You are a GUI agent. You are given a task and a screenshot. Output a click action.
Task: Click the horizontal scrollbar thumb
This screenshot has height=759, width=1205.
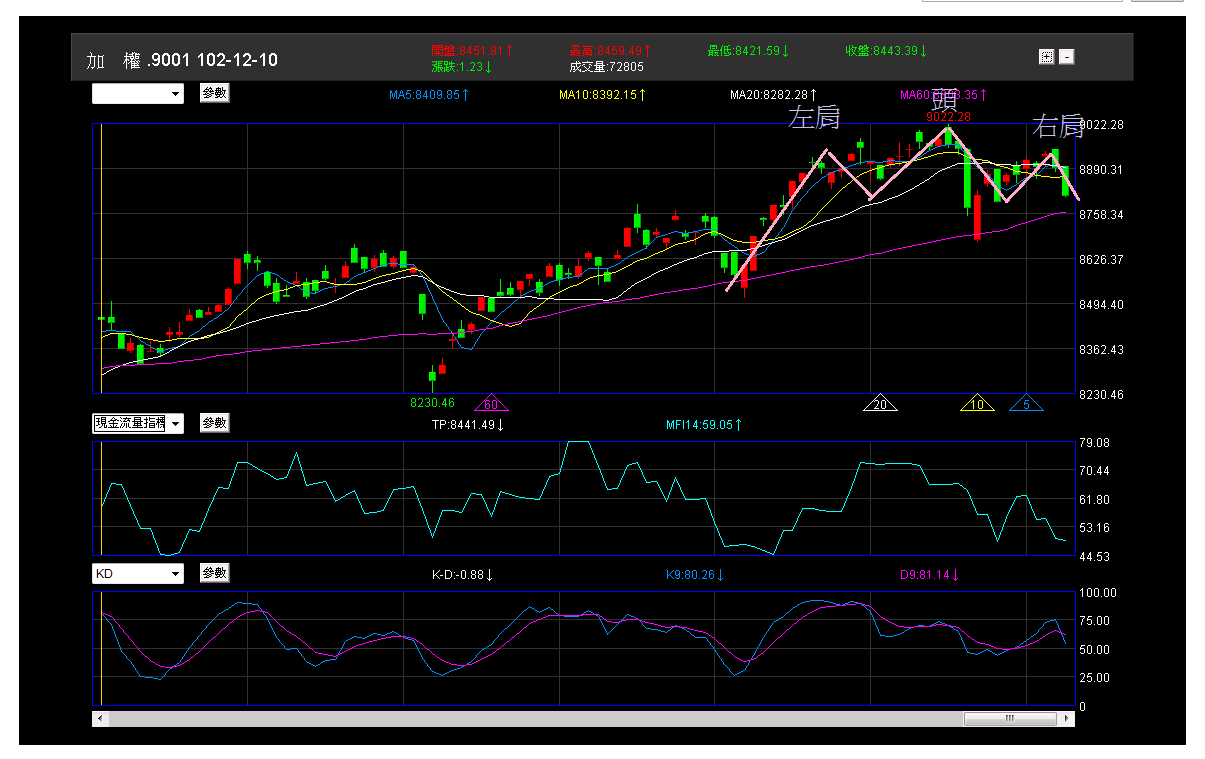pos(1009,718)
